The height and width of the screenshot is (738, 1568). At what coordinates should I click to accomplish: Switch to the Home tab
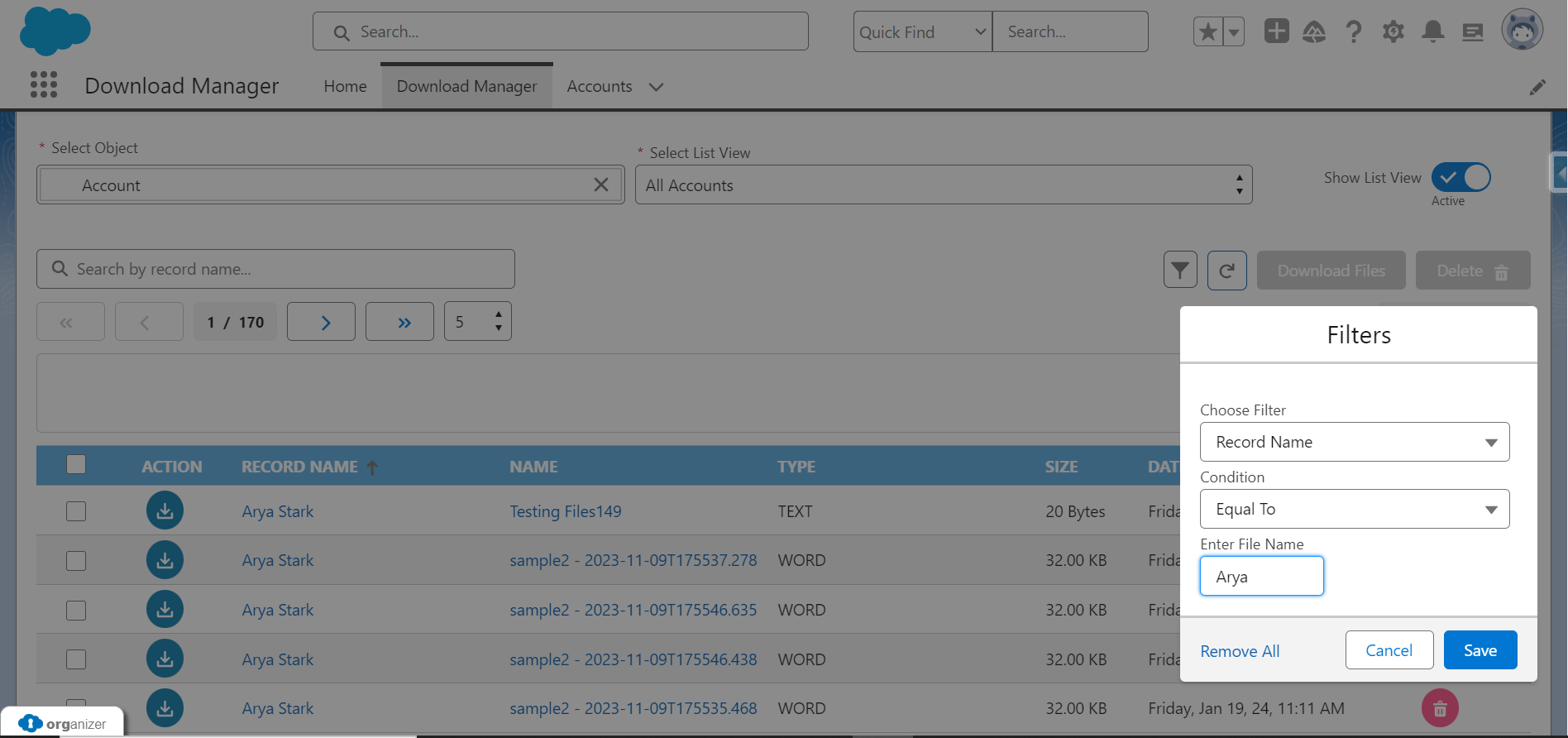(345, 86)
